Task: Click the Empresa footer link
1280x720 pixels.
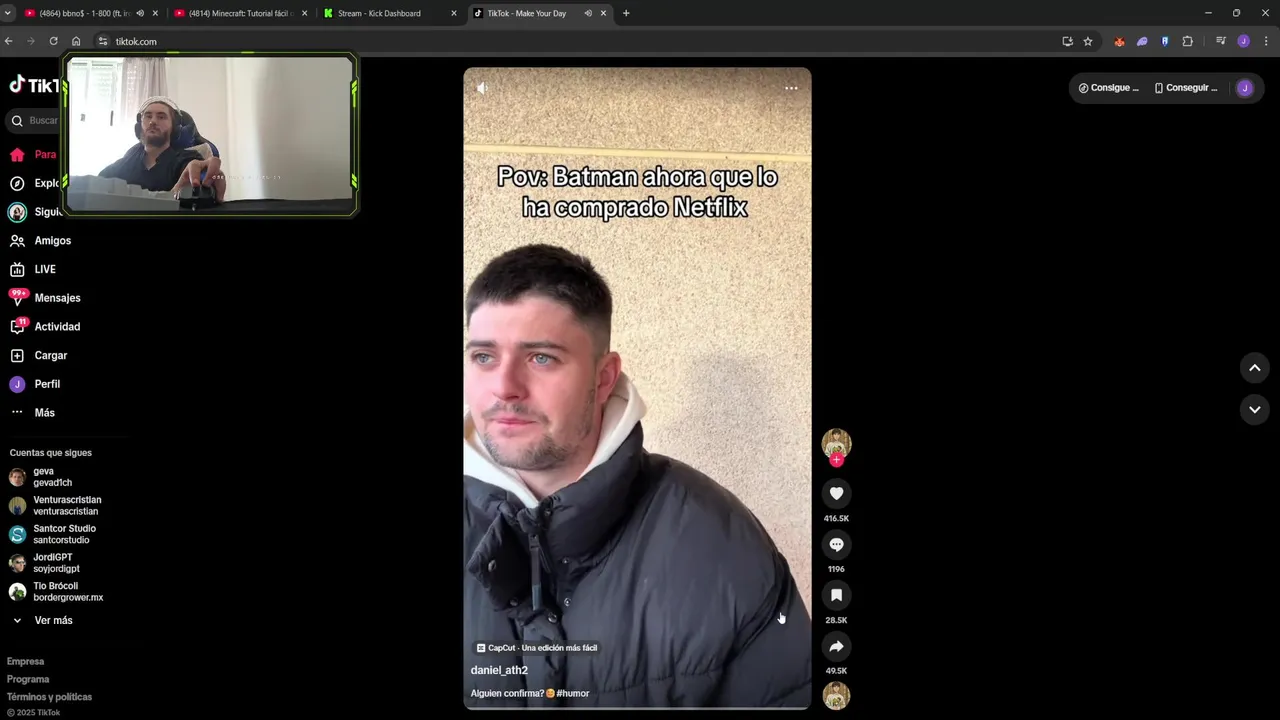Action: coord(25,661)
